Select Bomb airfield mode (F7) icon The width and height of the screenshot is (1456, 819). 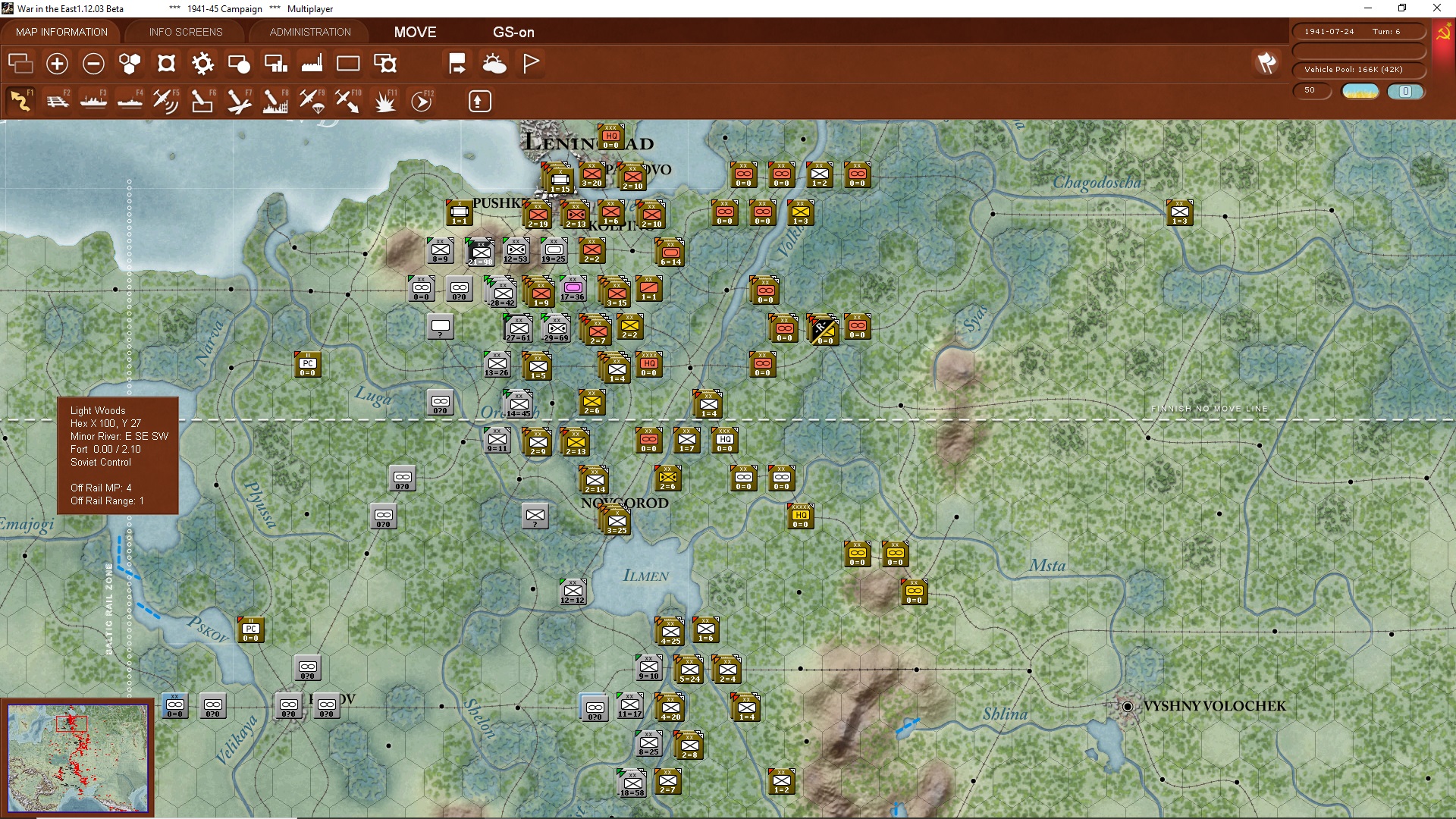pos(239,101)
